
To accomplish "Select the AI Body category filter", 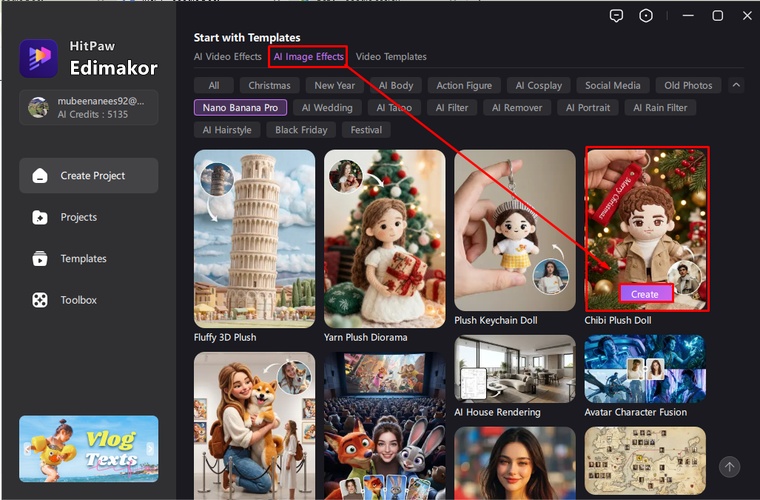I will click(x=396, y=85).
